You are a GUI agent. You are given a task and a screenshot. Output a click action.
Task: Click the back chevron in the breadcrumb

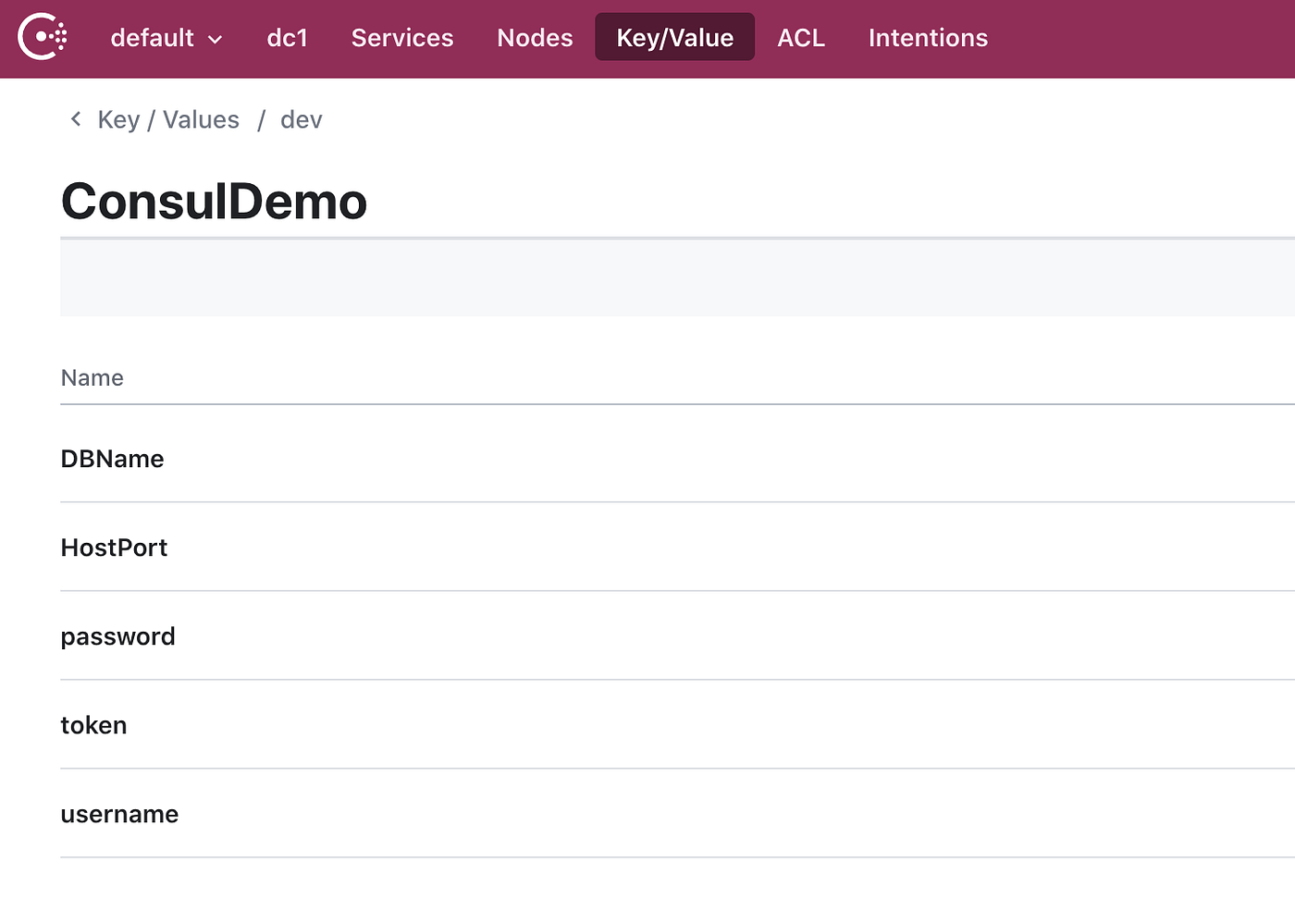point(76,119)
